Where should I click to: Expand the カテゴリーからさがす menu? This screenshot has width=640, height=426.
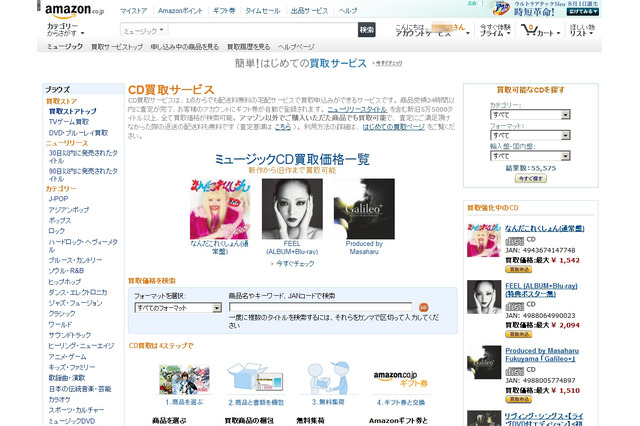click(x=65, y=30)
